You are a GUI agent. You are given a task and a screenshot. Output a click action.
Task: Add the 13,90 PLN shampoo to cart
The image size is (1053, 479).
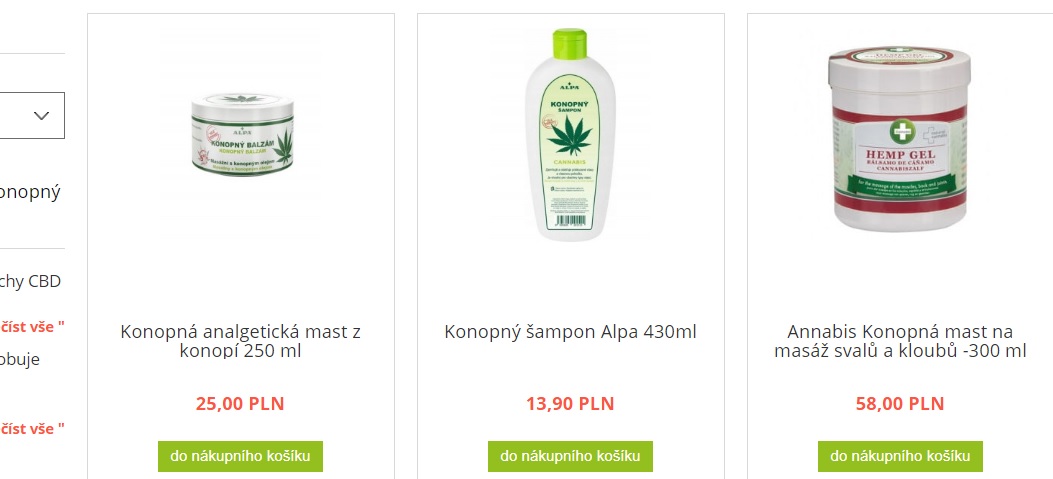click(x=570, y=456)
